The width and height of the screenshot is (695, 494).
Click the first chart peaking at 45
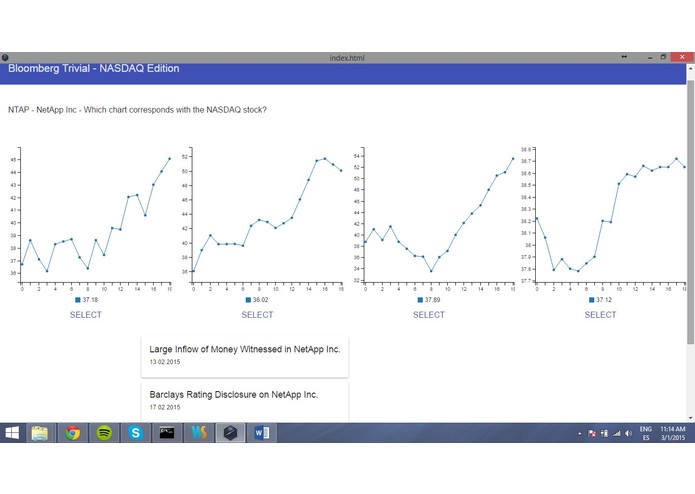click(x=91, y=219)
